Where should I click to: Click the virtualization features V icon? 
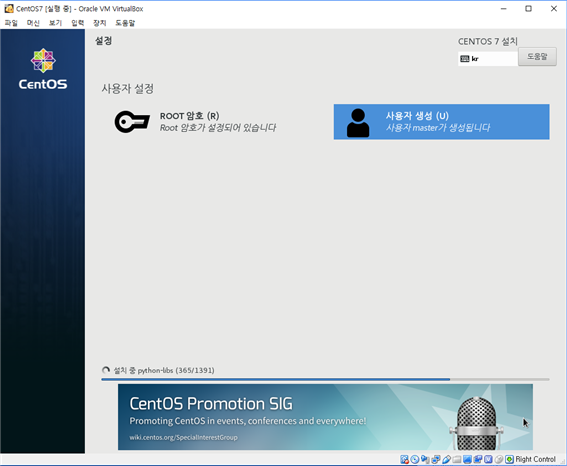488,459
